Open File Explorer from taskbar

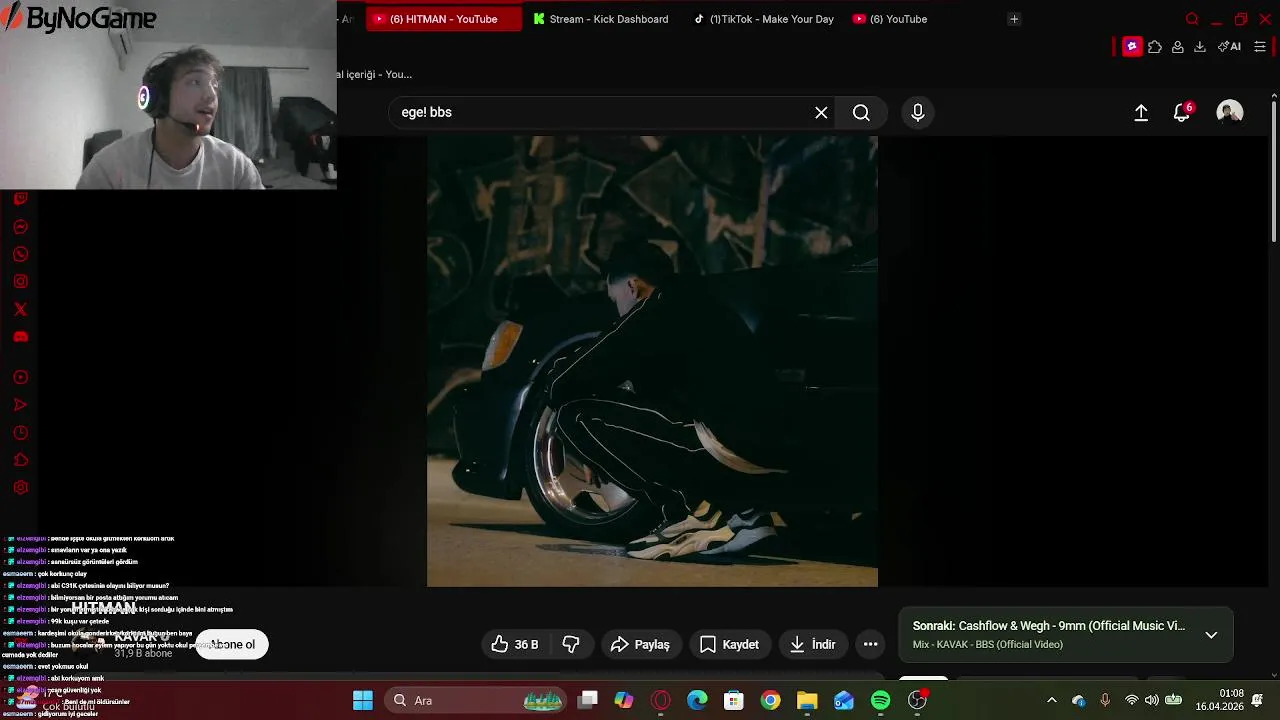tap(807, 700)
